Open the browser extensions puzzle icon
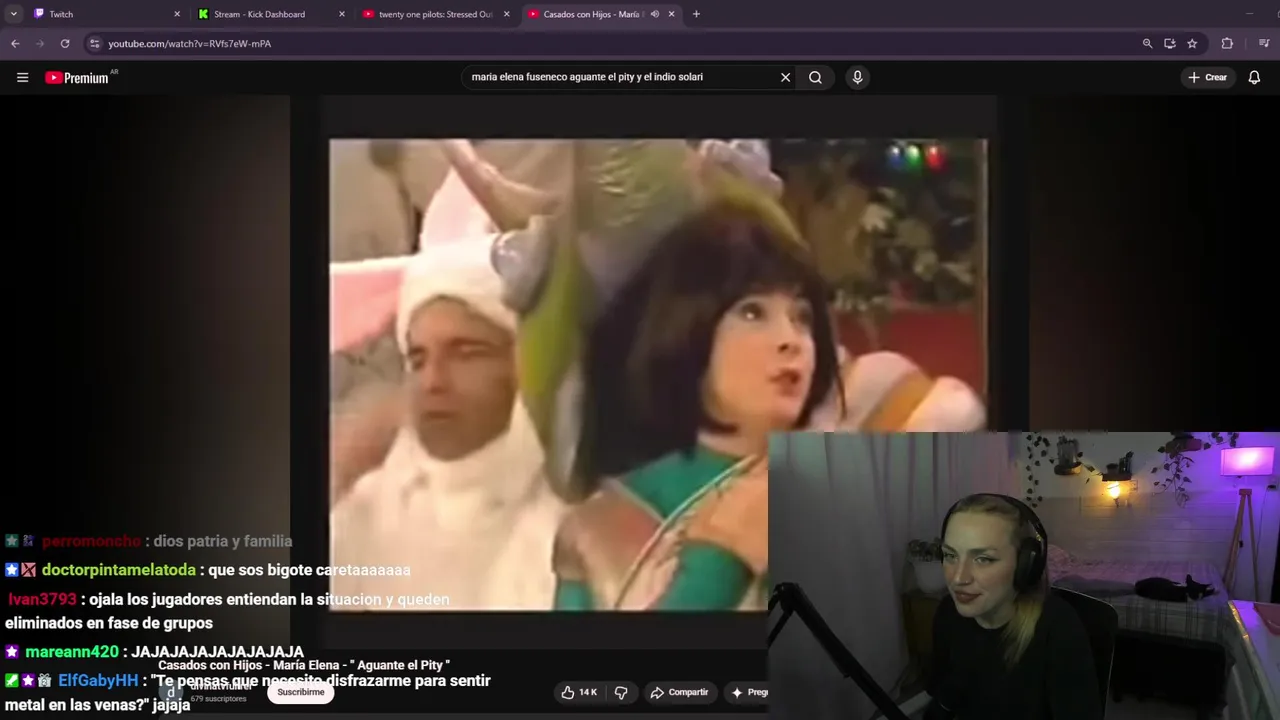 click(1227, 43)
